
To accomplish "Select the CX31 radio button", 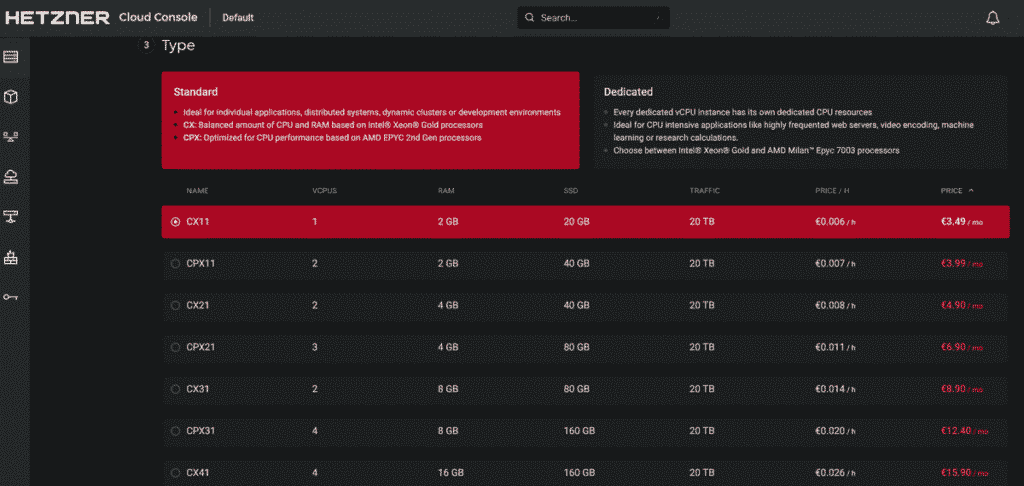I will click(175, 389).
